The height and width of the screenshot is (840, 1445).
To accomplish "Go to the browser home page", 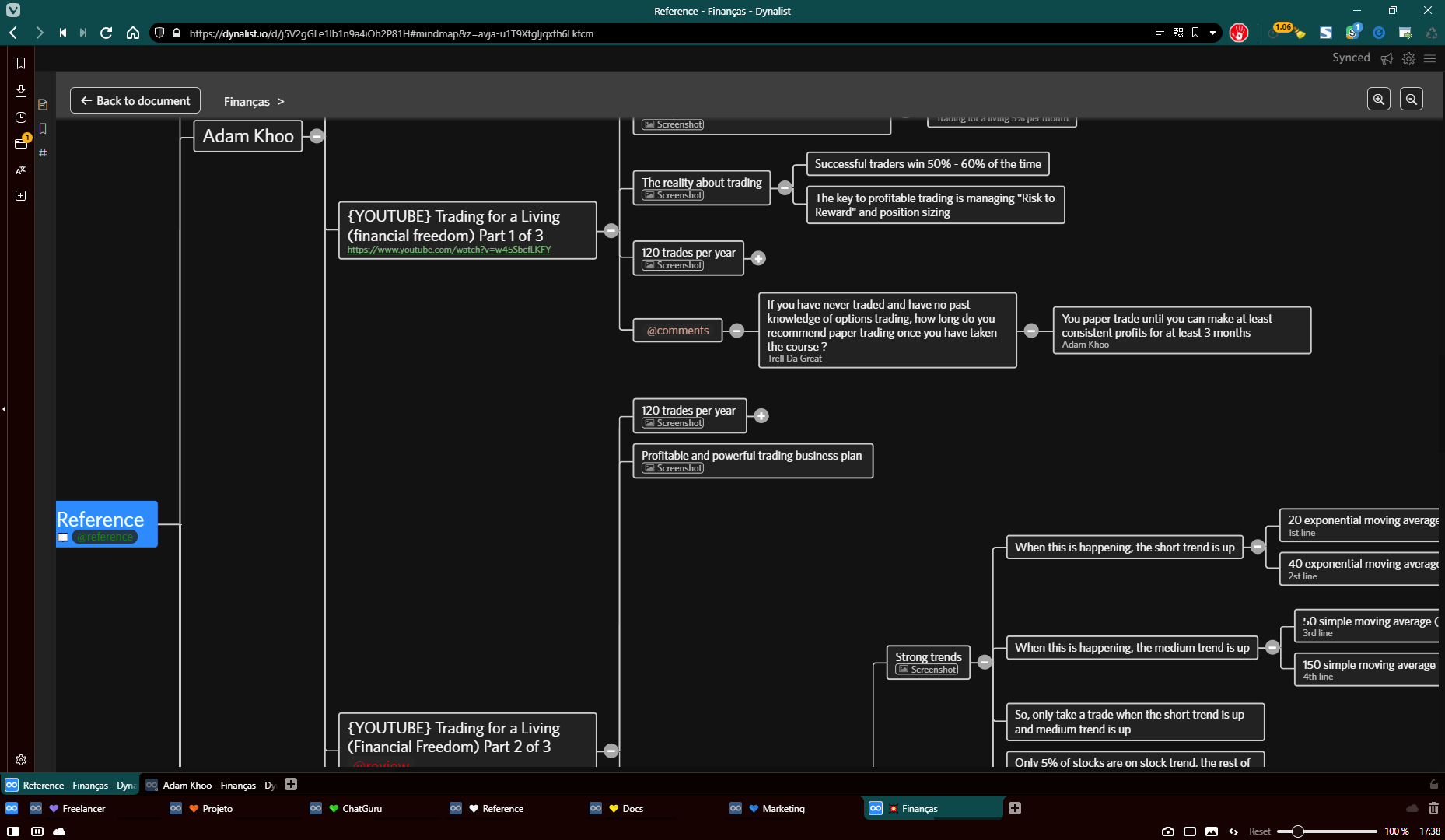I will 133,33.
